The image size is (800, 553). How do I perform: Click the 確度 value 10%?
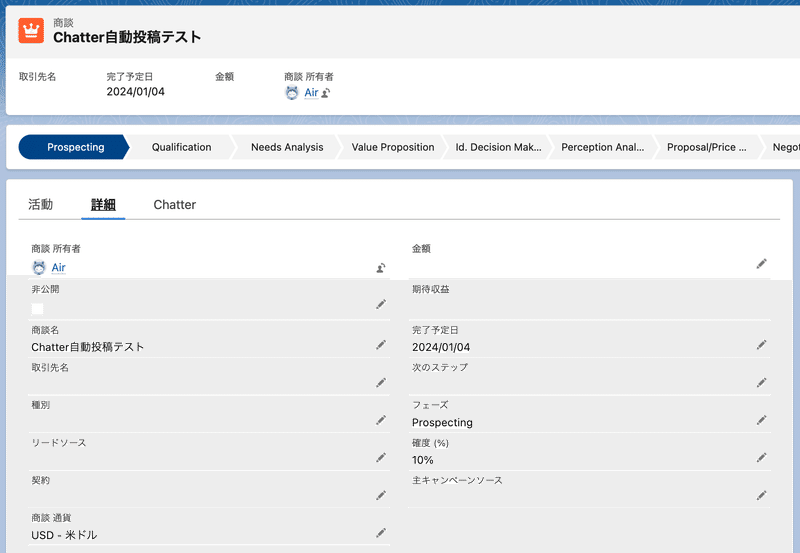pyautogui.click(x=422, y=460)
